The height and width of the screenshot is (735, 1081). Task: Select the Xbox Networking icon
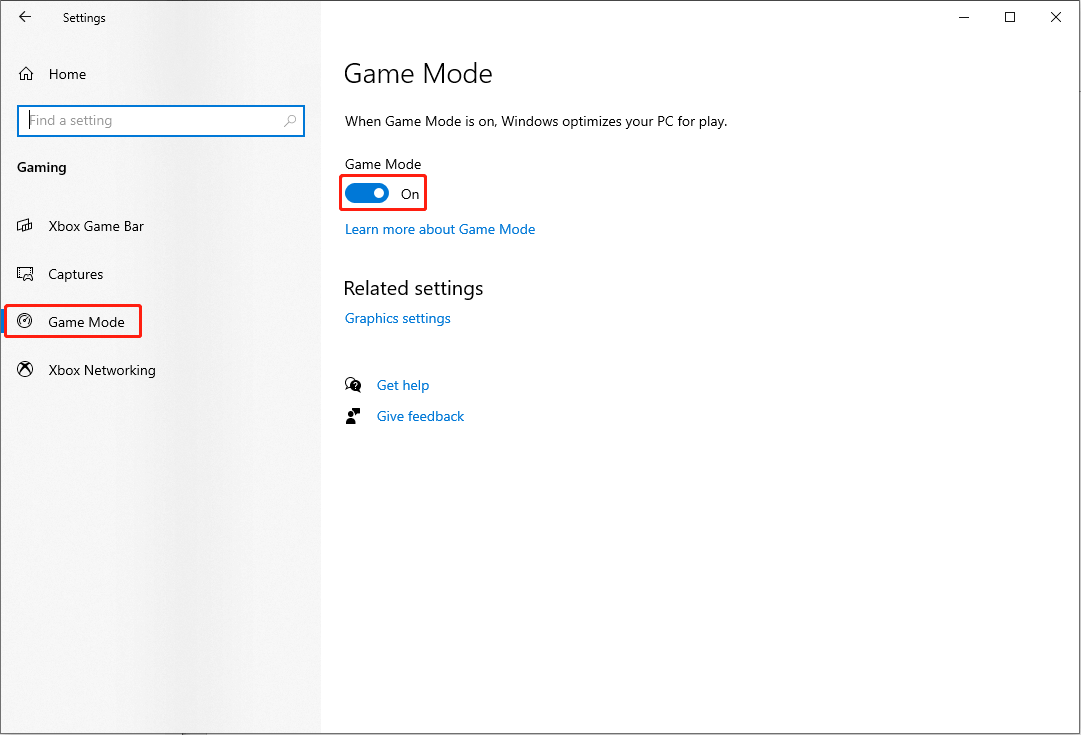coord(25,369)
